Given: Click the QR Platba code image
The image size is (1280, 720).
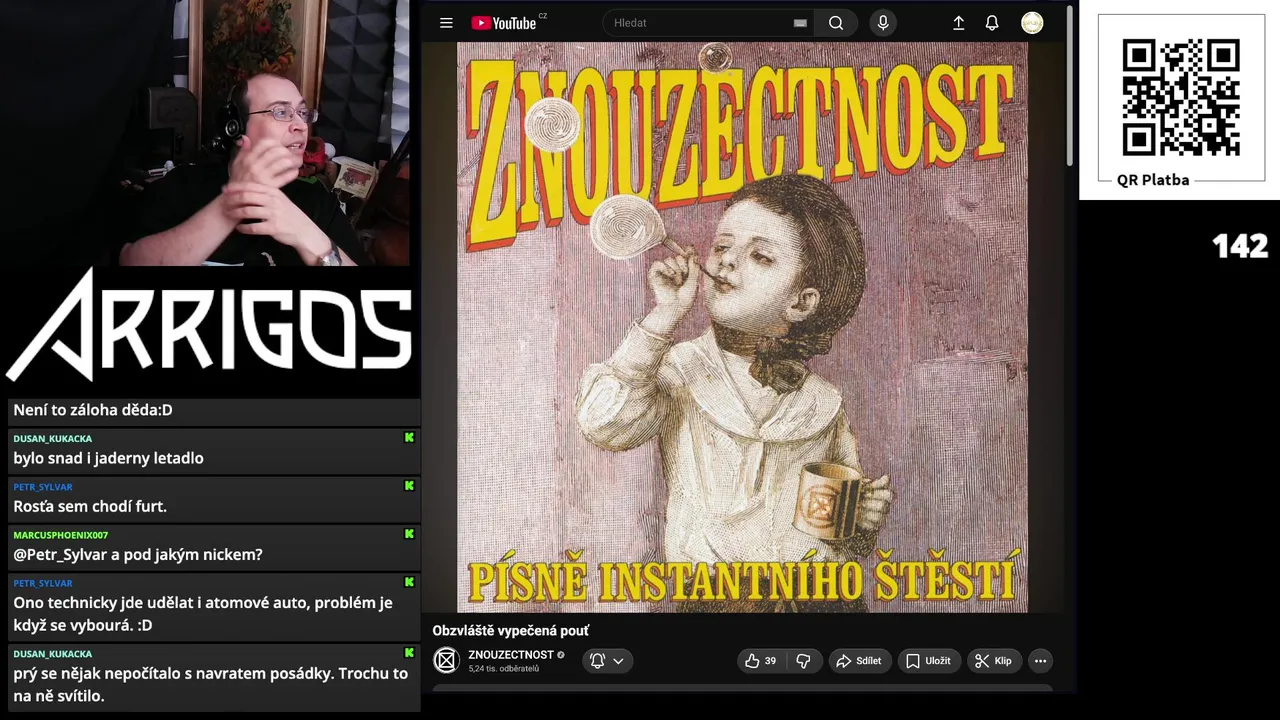Looking at the screenshot, I should pyautogui.click(x=1181, y=98).
